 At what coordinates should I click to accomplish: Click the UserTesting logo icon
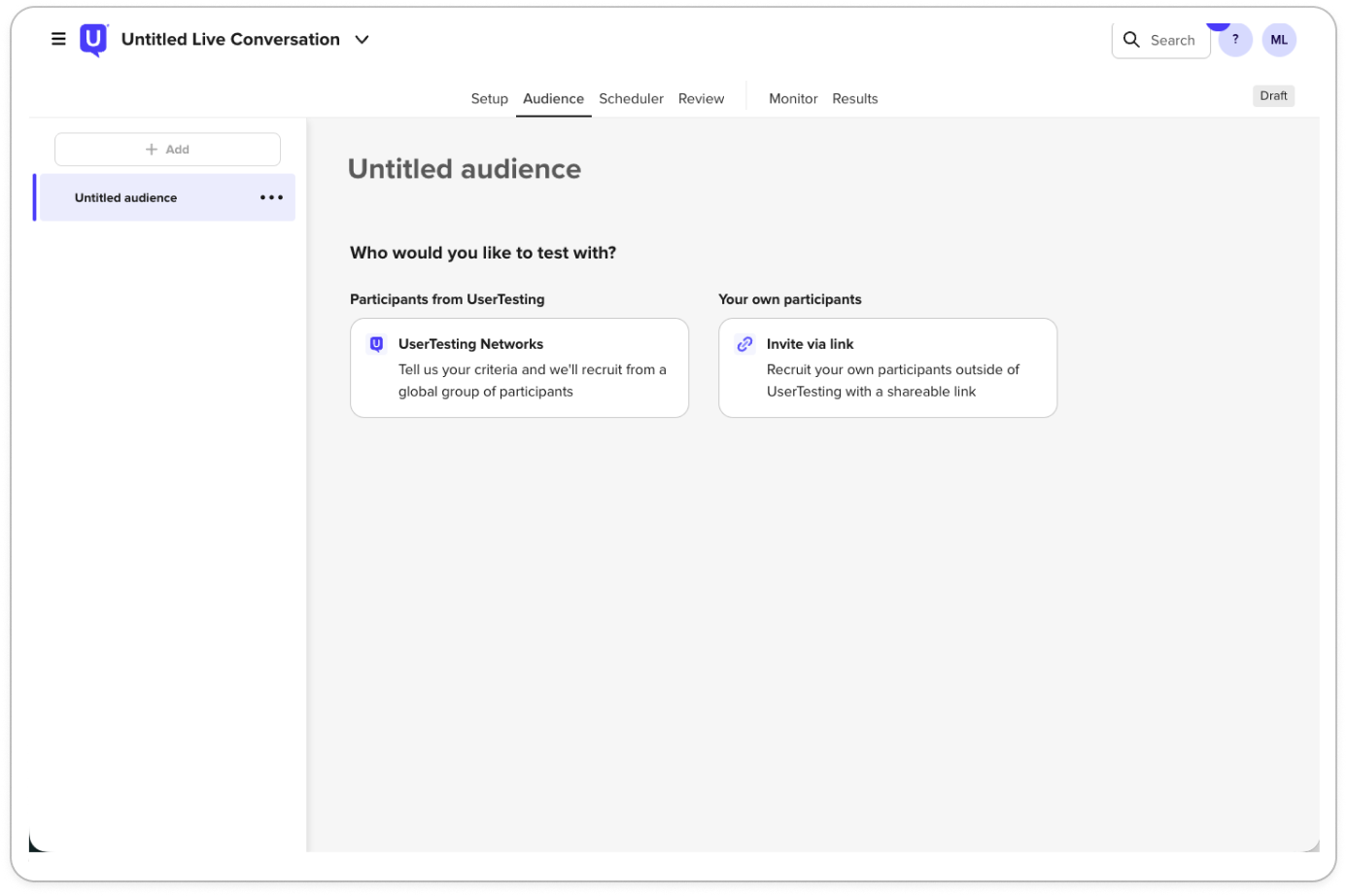pos(93,40)
